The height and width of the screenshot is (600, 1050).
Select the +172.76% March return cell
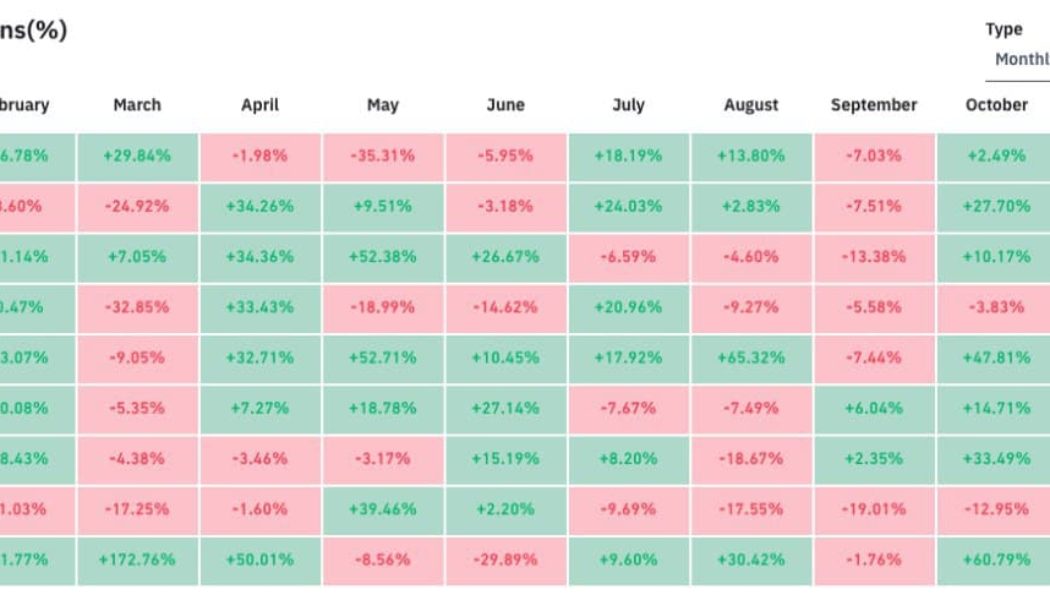click(138, 561)
